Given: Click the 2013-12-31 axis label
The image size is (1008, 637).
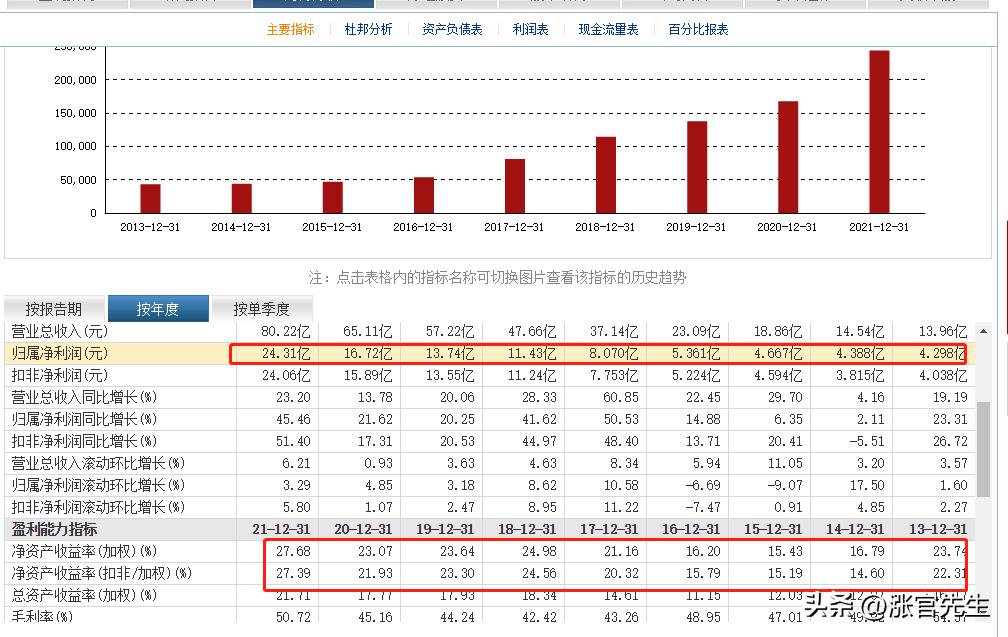Looking at the screenshot, I should 150,227.
